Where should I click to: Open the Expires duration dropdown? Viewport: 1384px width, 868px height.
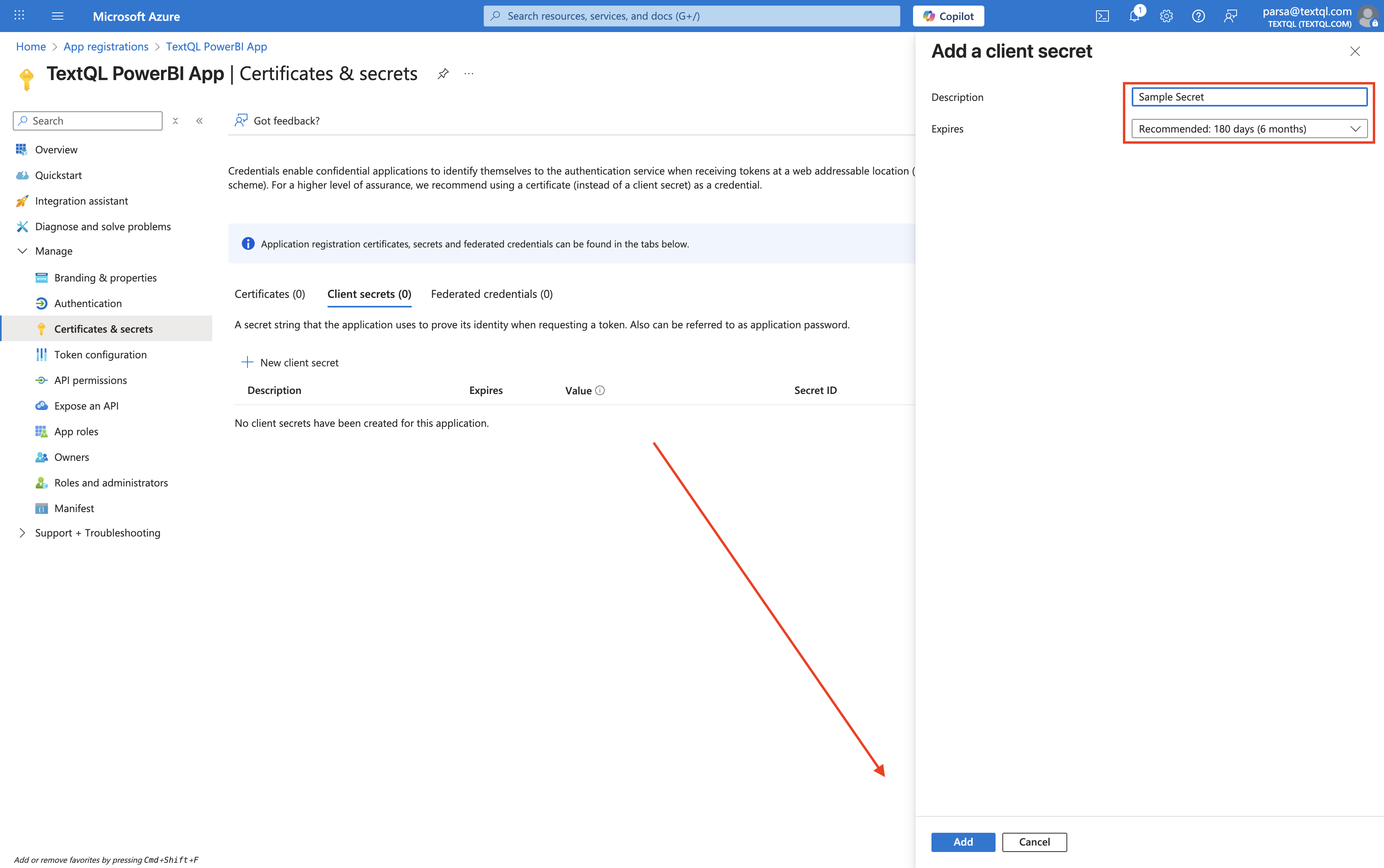coord(1249,129)
